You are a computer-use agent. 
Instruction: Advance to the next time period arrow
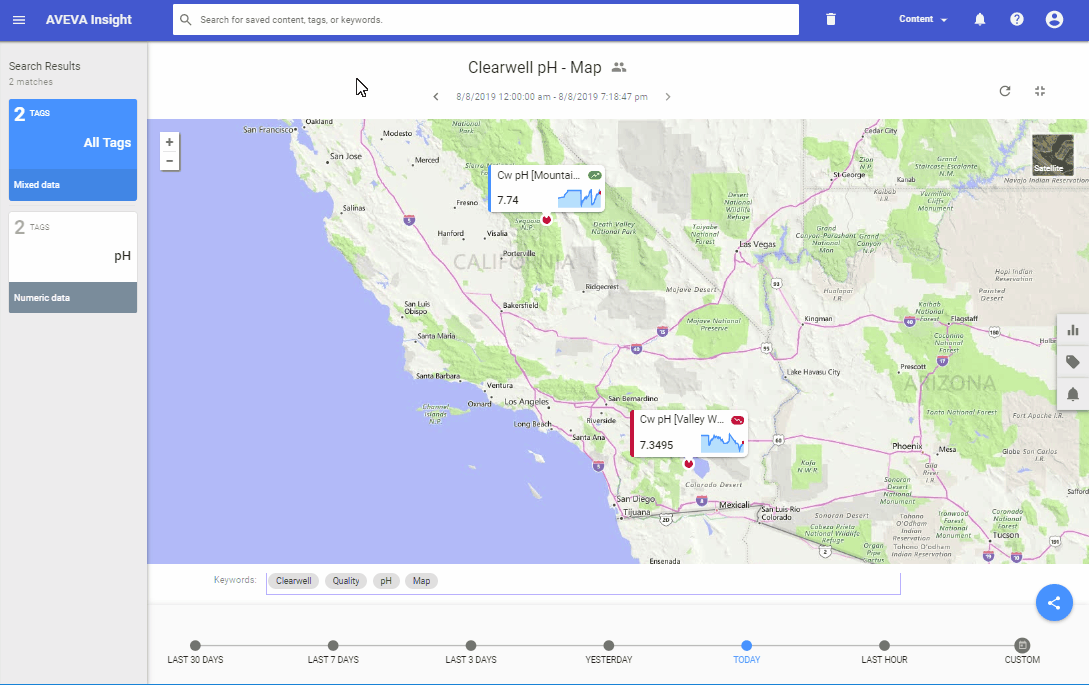click(x=668, y=97)
